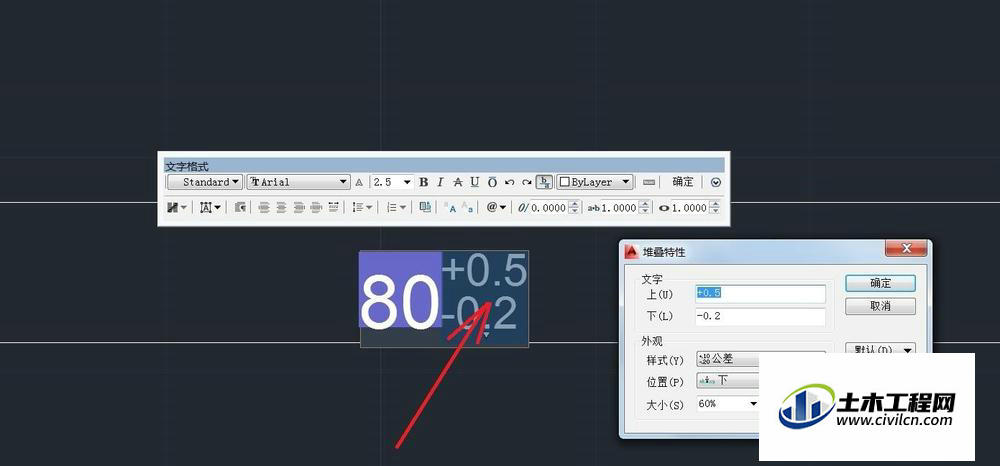Image resolution: width=1000 pixels, height=466 pixels.
Task: Open the 位置(P) position dropdown
Action: click(x=728, y=381)
